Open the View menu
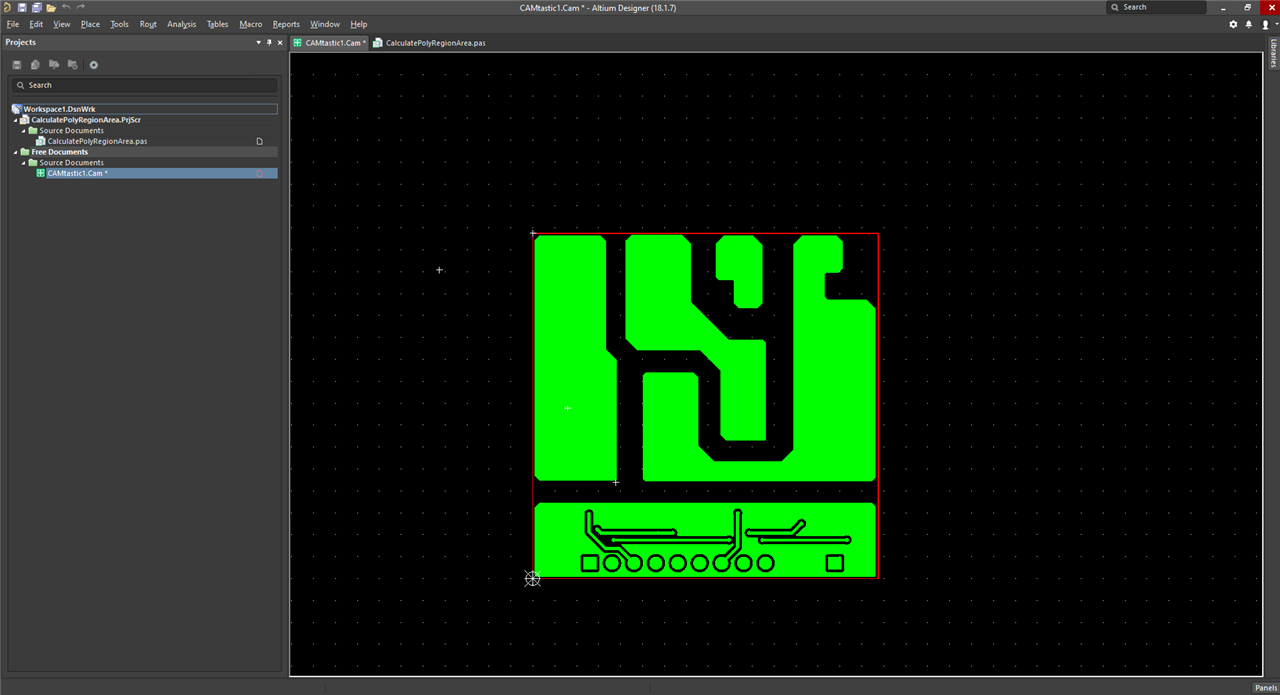1280x695 pixels. point(62,24)
